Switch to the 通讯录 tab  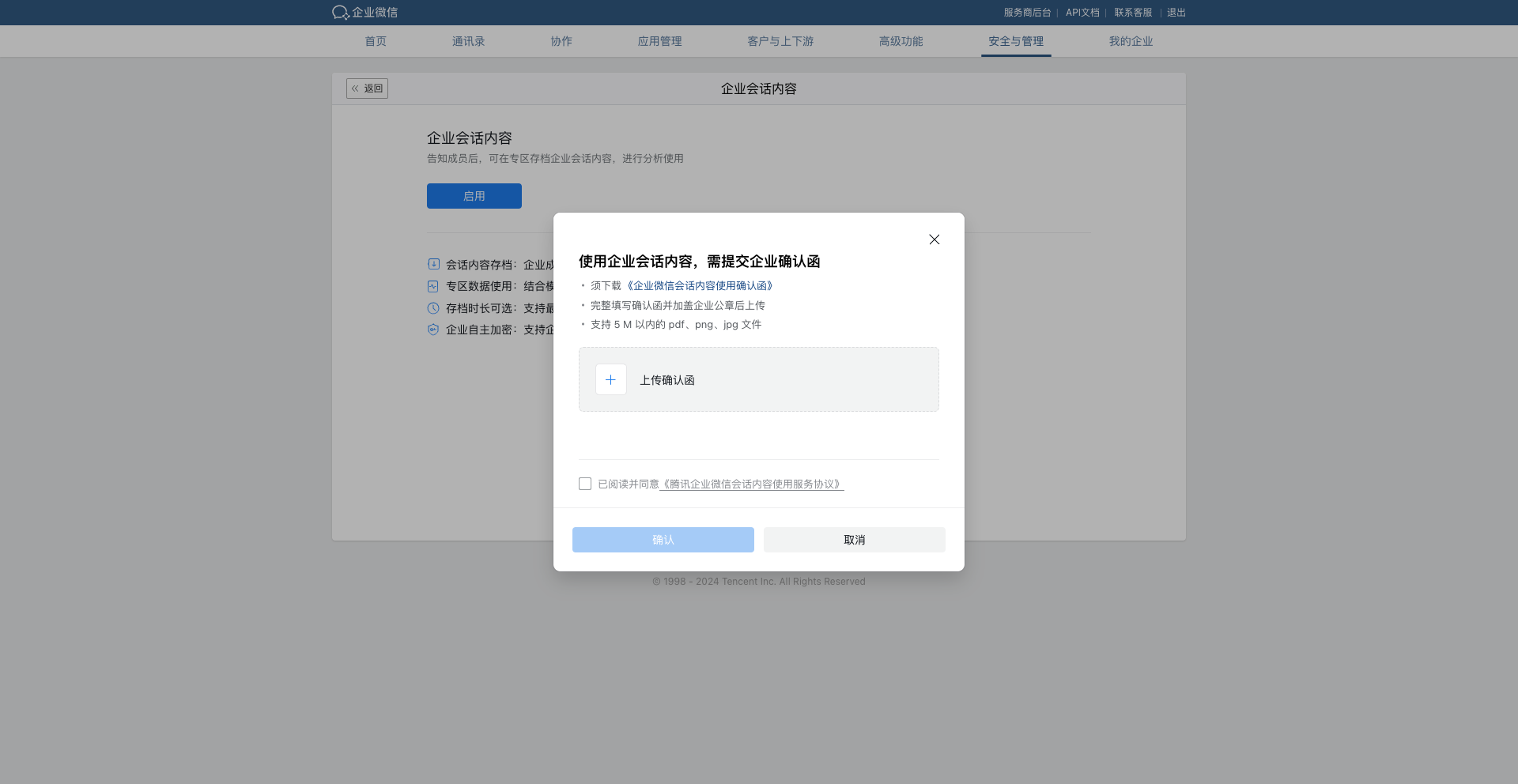[x=467, y=41]
